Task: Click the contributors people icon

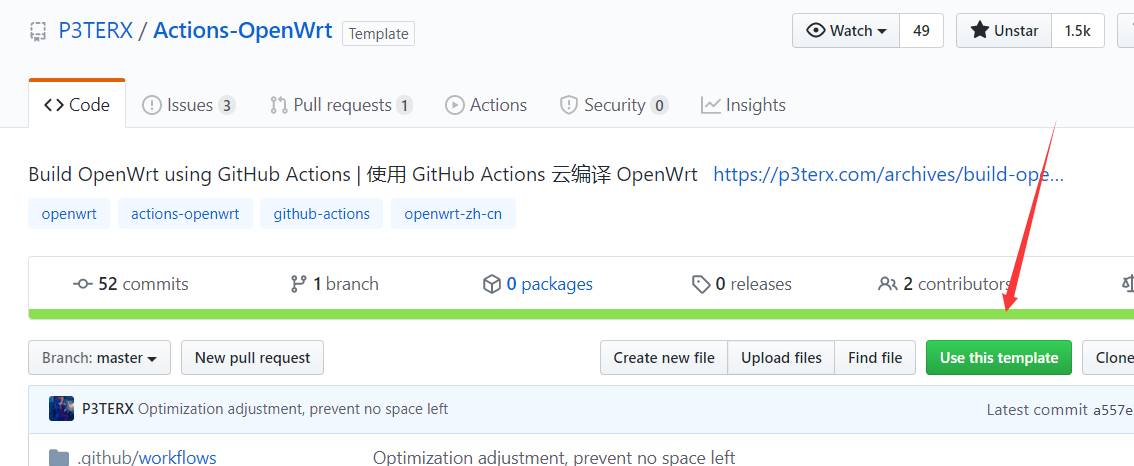Action: (x=887, y=284)
